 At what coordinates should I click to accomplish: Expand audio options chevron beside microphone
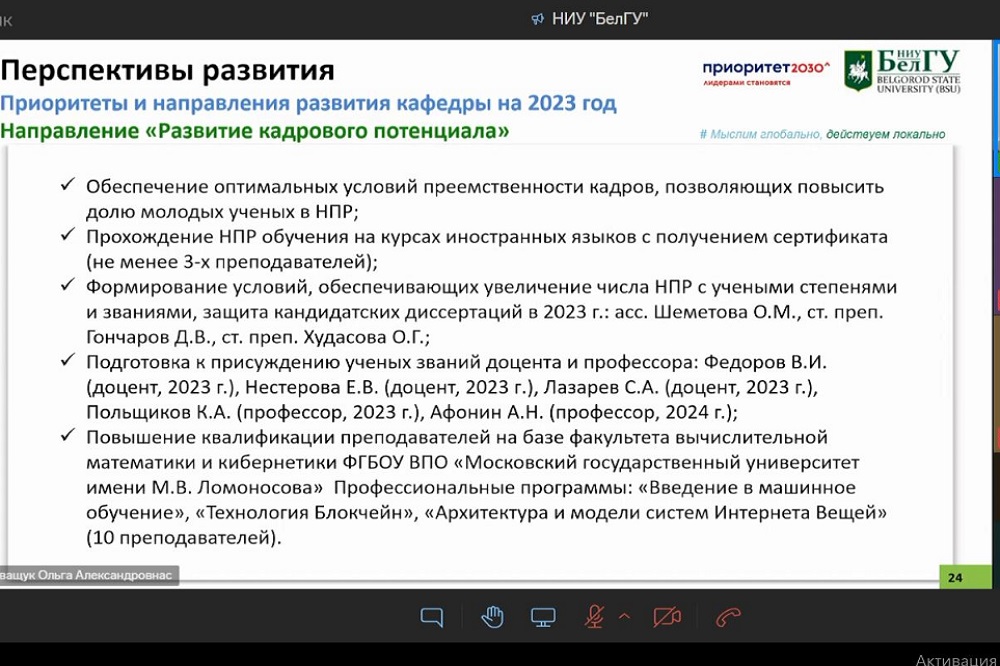tap(625, 616)
